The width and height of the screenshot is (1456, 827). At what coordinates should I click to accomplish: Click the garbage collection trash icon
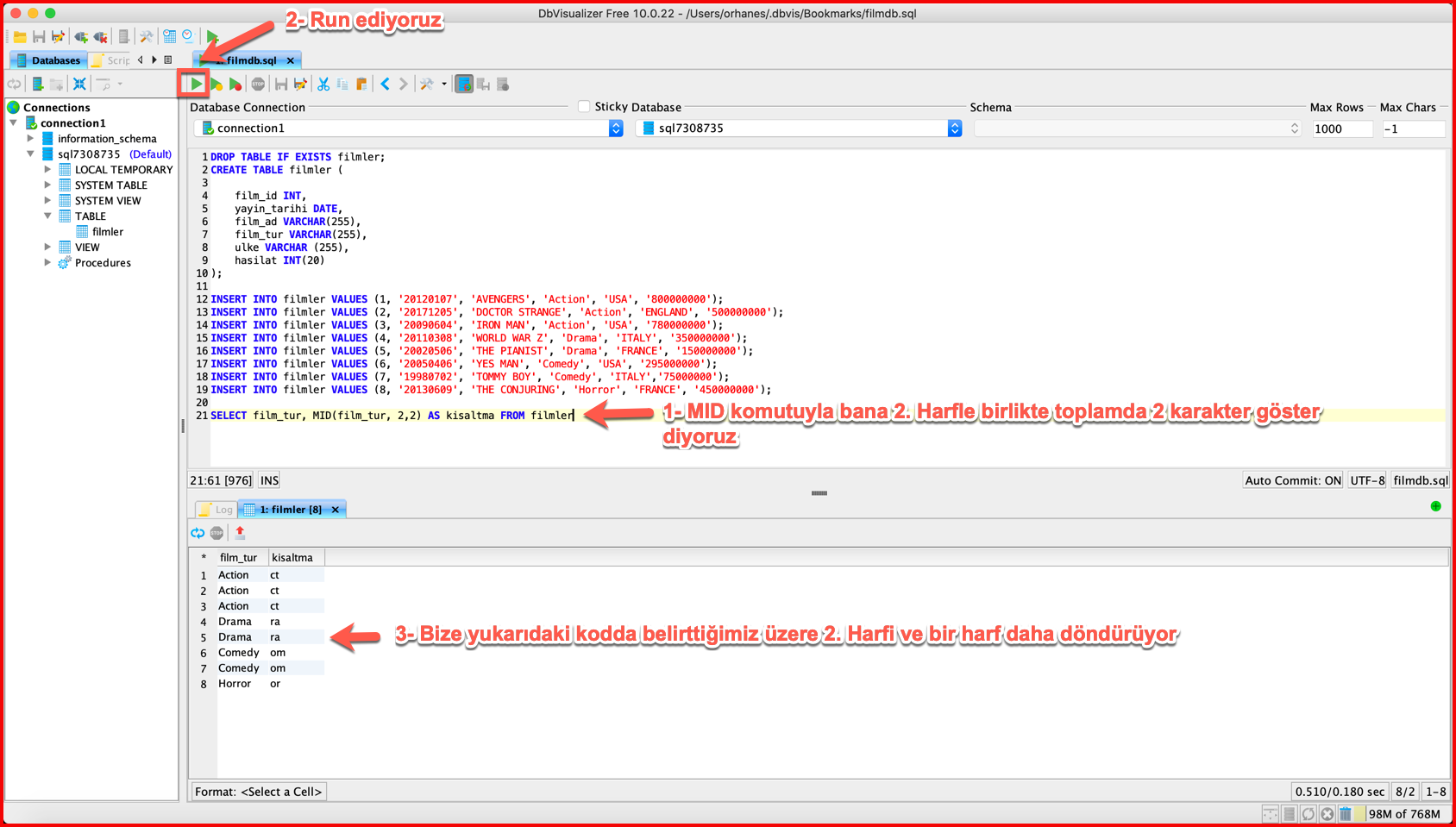1346,814
